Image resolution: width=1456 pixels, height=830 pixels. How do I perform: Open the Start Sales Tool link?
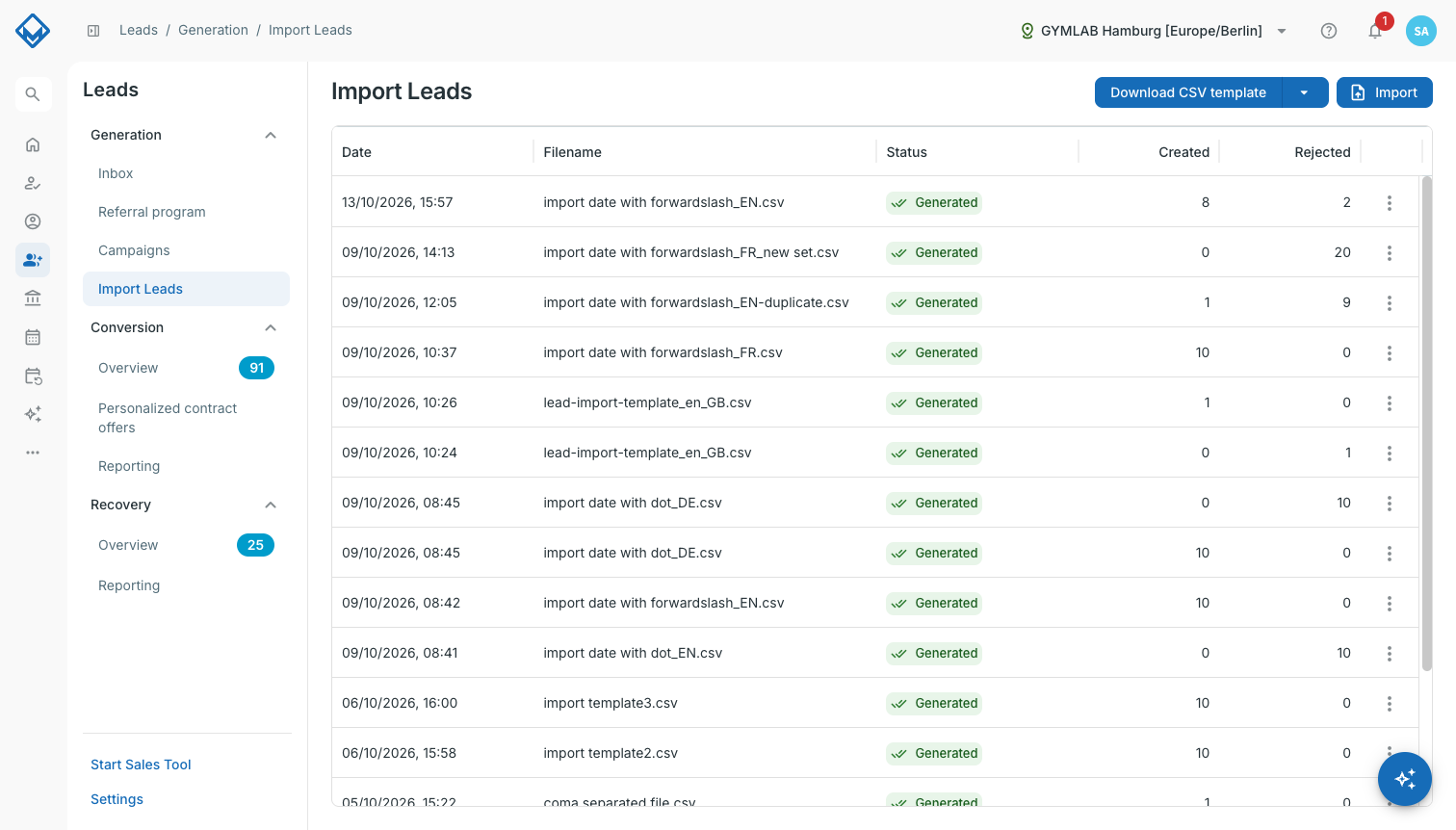click(141, 765)
